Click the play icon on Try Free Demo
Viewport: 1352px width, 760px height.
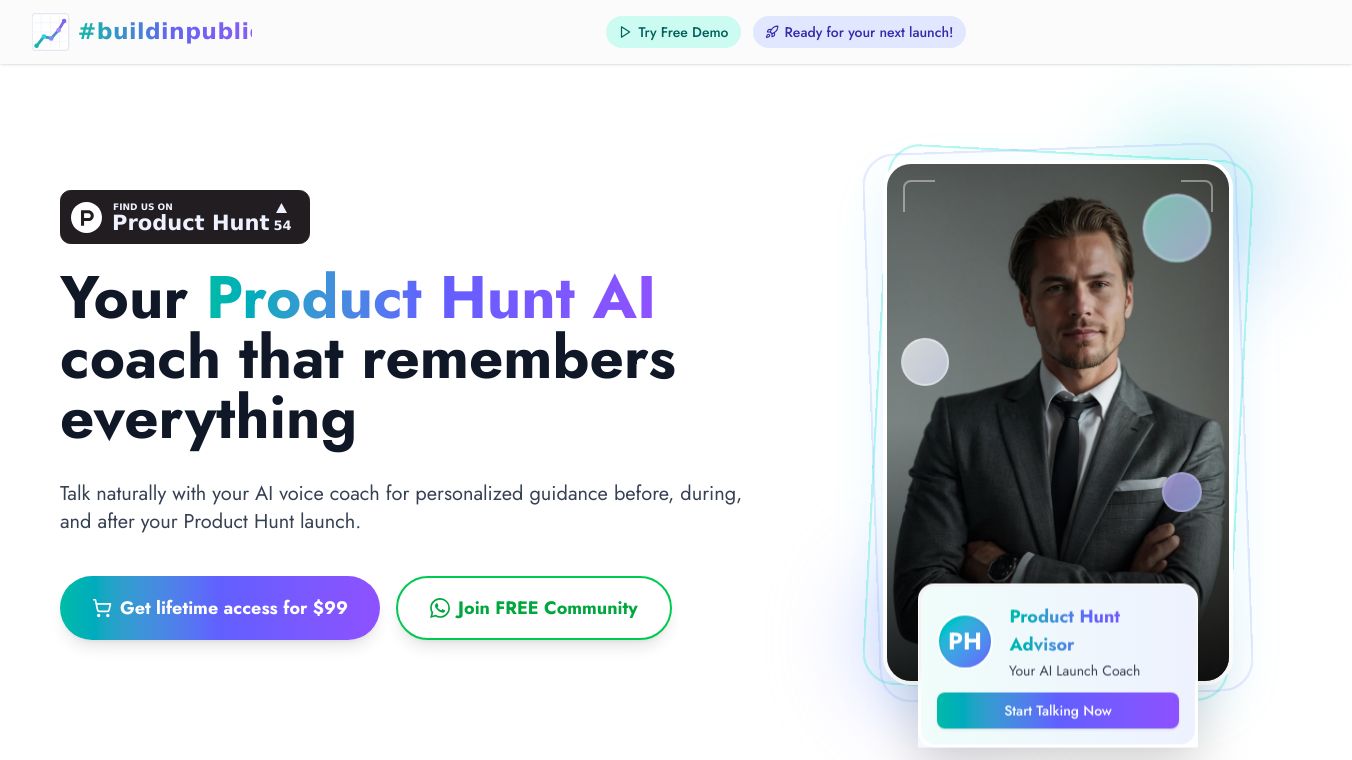click(625, 32)
